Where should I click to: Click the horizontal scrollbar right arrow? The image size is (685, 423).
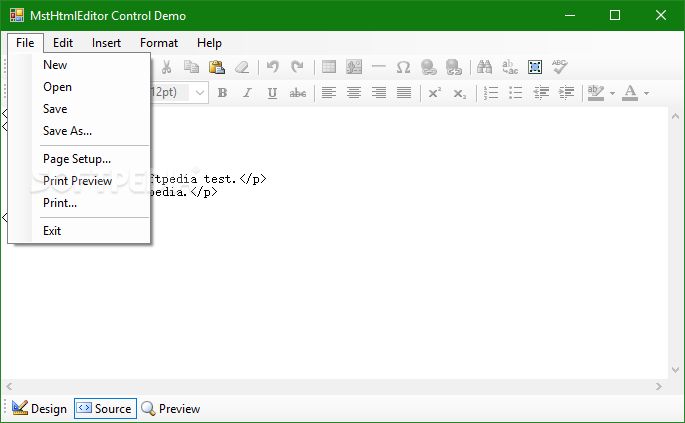pyautogui.click(x=659, y=386)
